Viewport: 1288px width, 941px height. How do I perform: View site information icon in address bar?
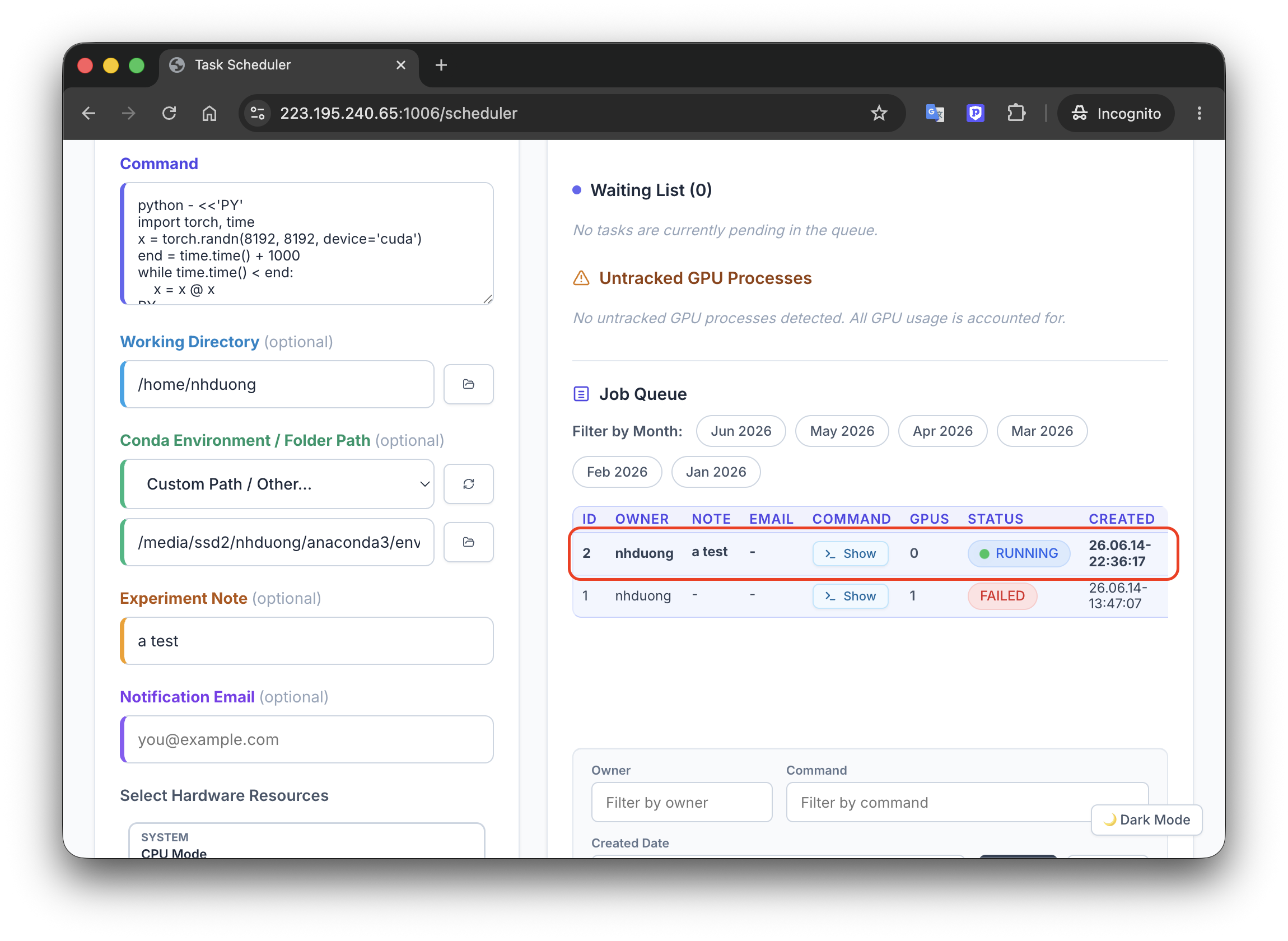[x=258, y=113]
